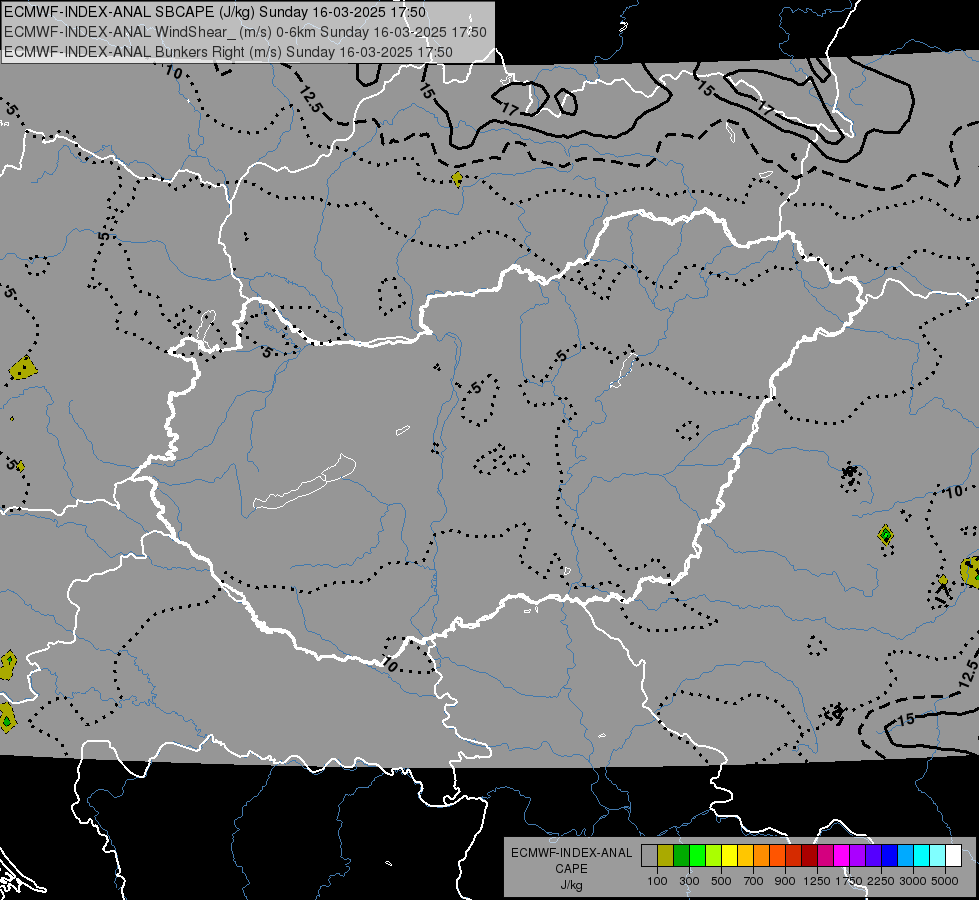Click the Bunkers Right (m/s) layer title line
The image size is (979, 900).
pos(228,52)
